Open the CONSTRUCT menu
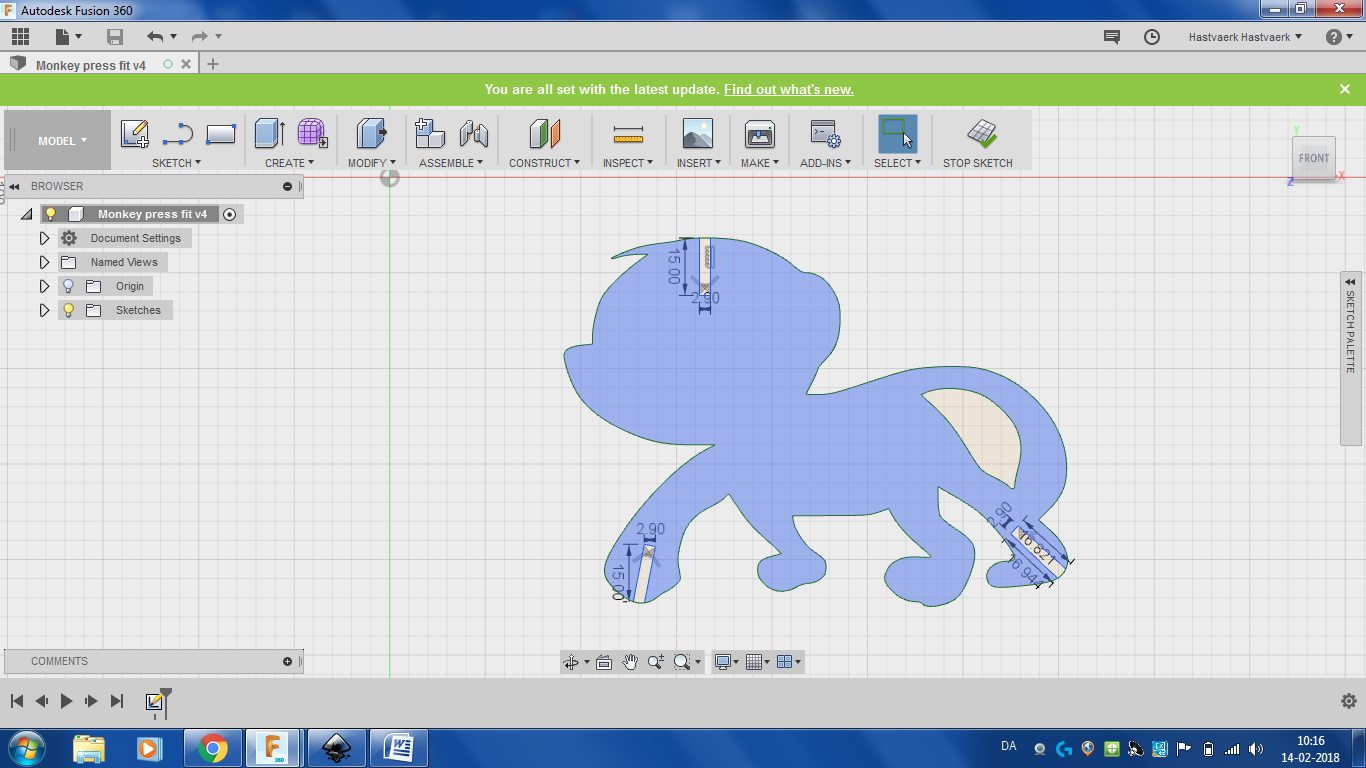Screen dimensions: 1366x768 click(x=544, y=163)
